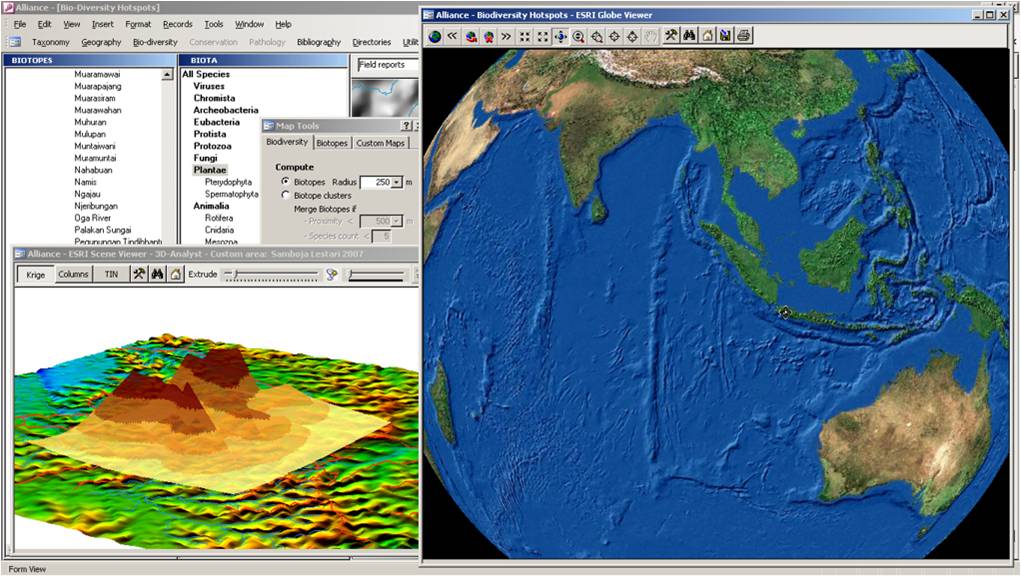Click the outward-arrows full extent icon
1021x577 pixels.
point(542,36)
